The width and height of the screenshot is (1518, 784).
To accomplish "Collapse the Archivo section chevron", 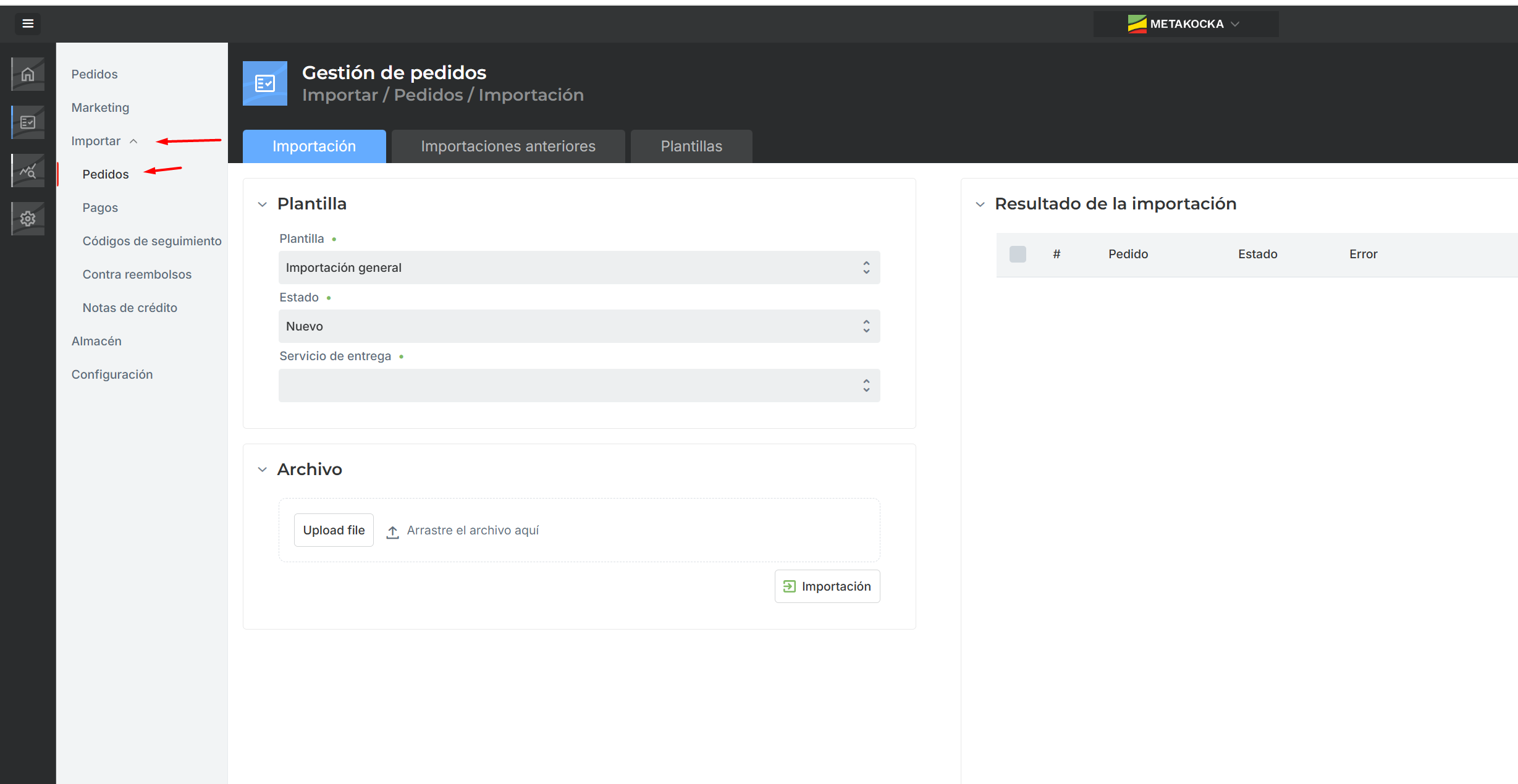I will point(263,470).
